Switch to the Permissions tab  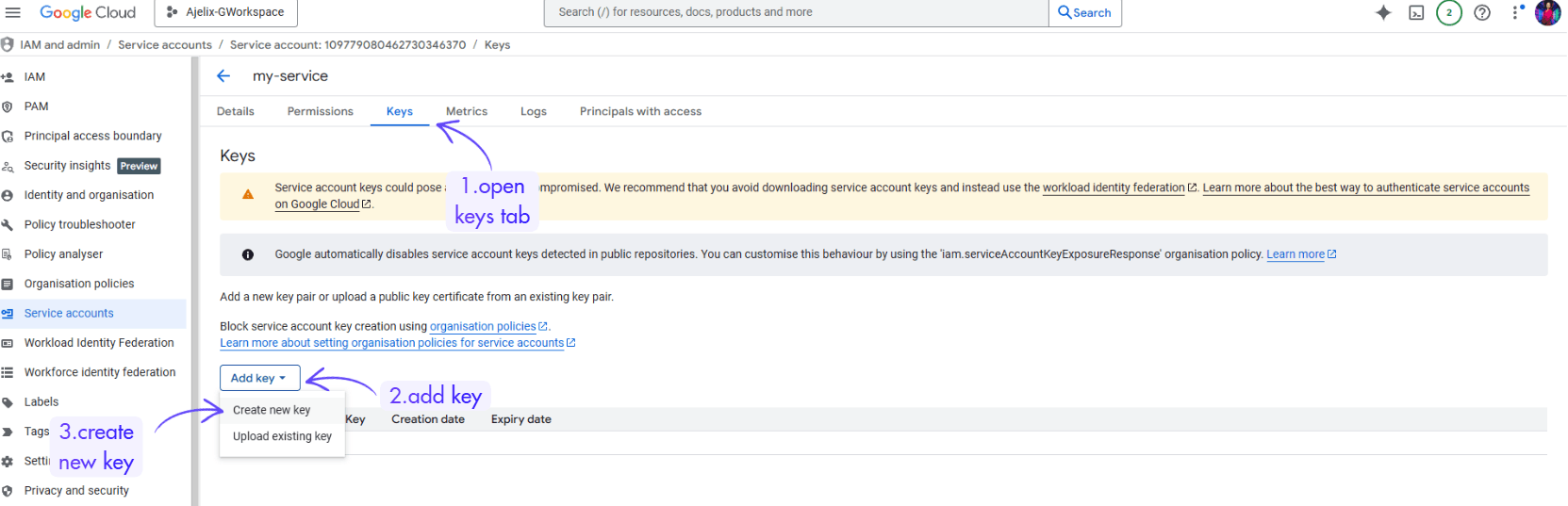(x=321, y=111)
